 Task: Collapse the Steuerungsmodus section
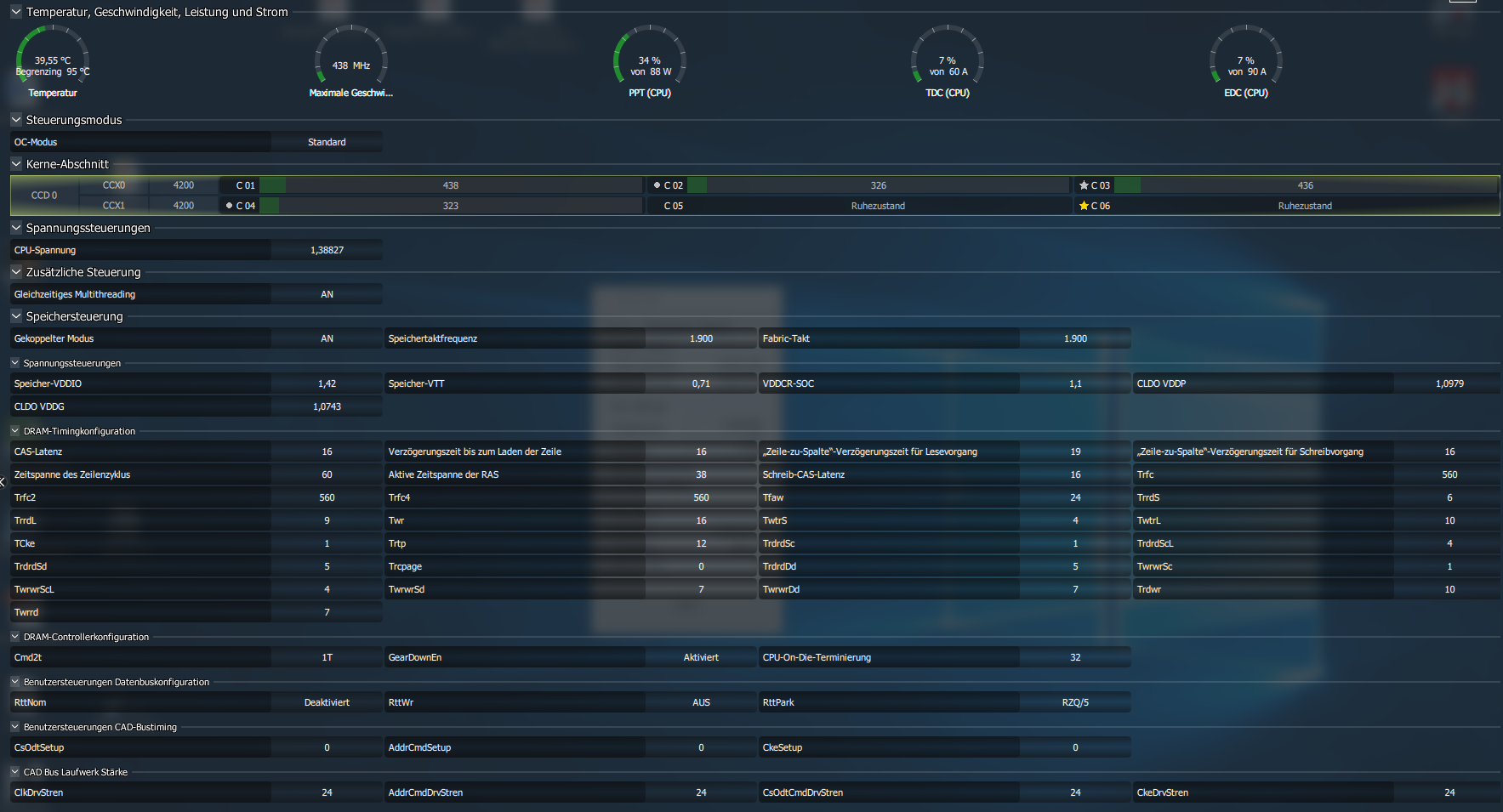click(16, 120)
